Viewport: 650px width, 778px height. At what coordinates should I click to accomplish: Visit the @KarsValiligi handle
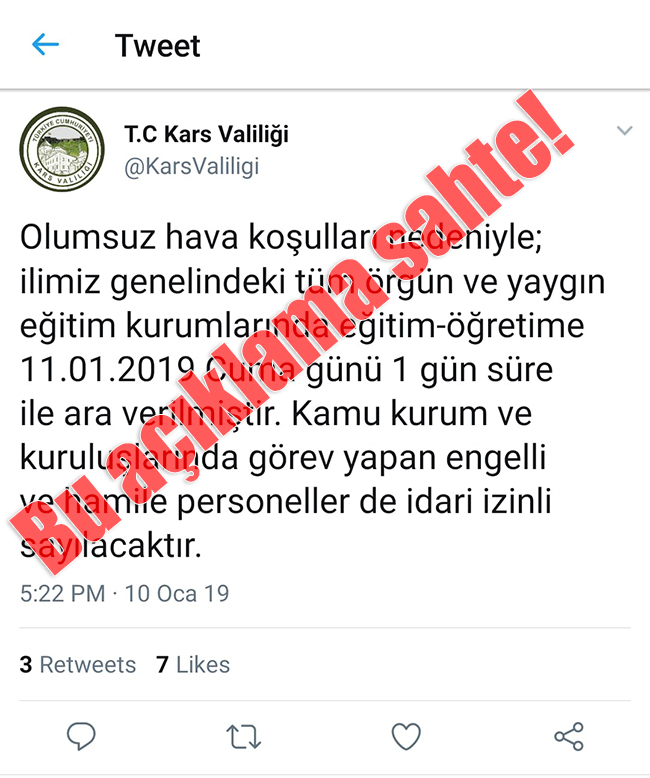coord(192,166)
